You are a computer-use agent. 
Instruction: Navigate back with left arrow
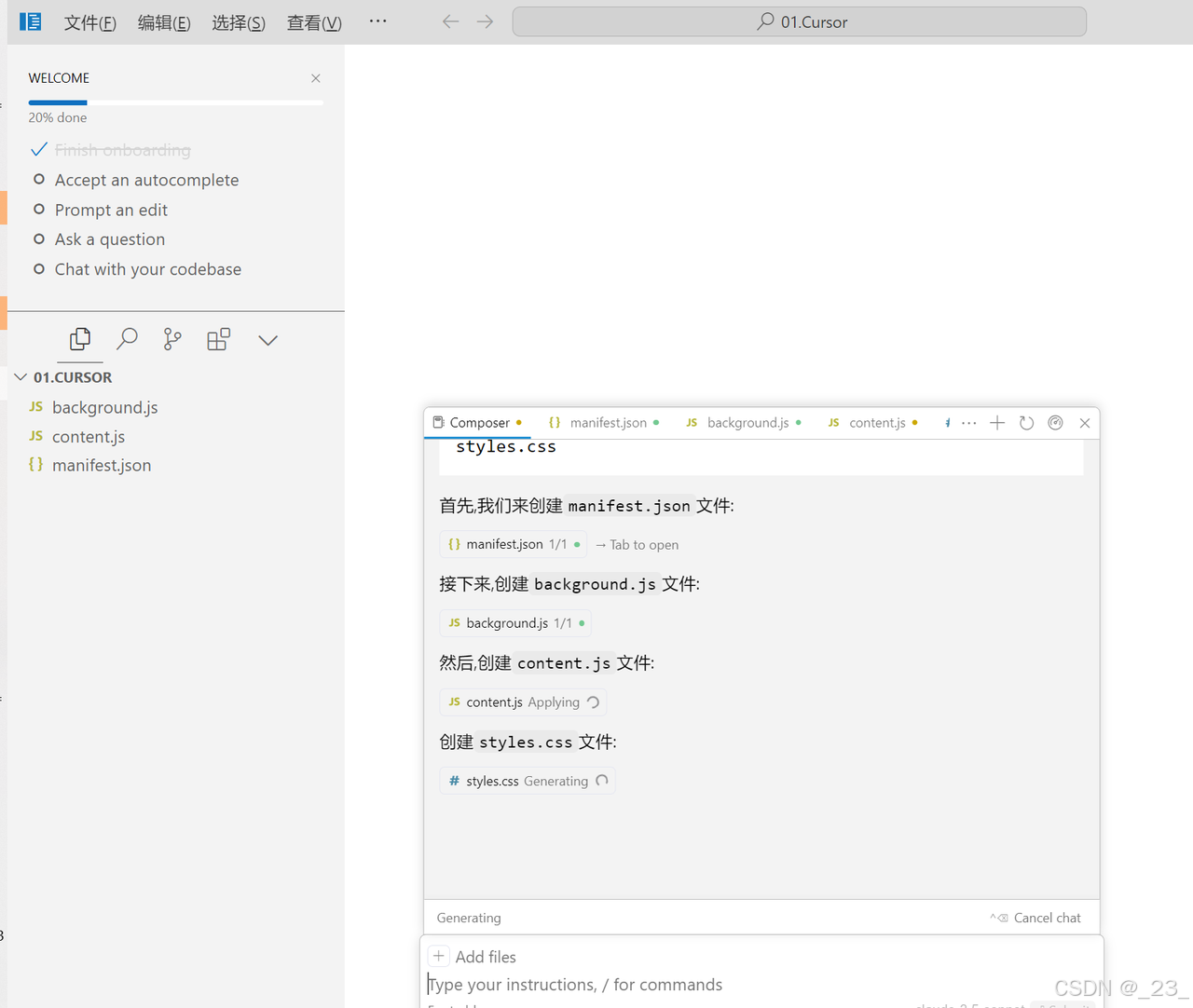[450, 21]
